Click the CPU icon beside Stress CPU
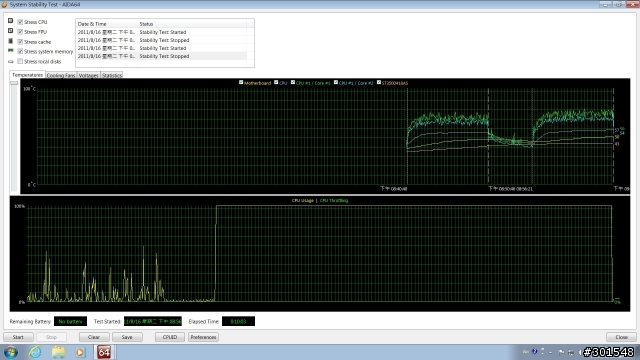The image size is (640, 360). click(11, 21)
